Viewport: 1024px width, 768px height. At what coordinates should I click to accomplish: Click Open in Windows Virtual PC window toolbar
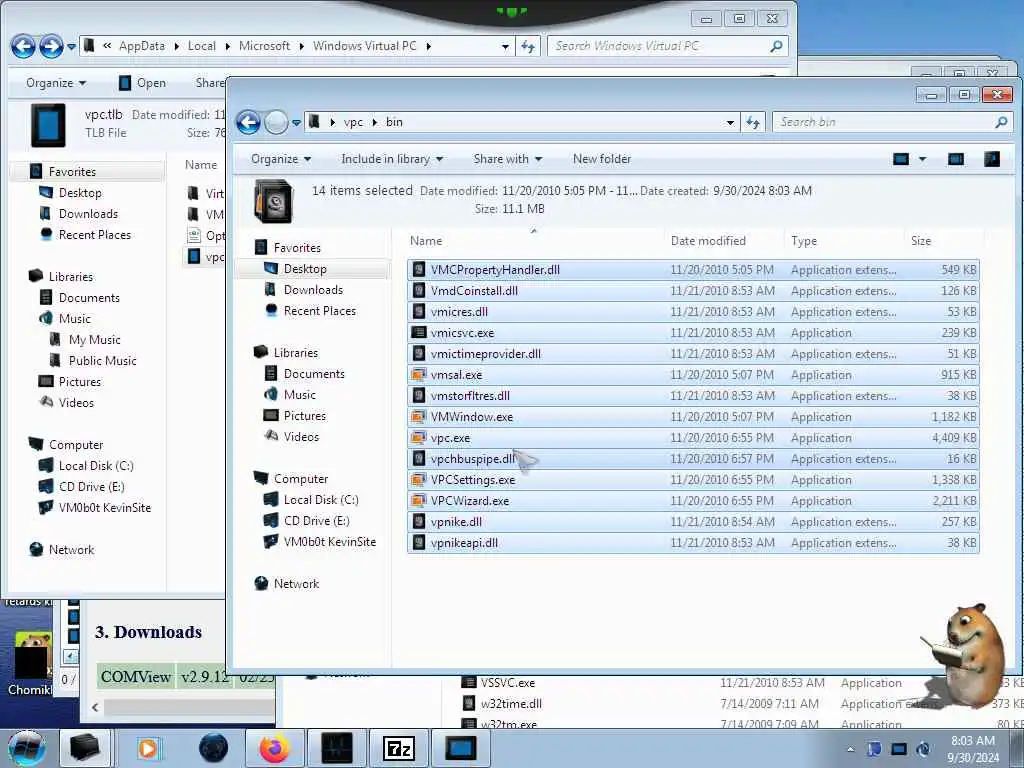pos(142,83)
